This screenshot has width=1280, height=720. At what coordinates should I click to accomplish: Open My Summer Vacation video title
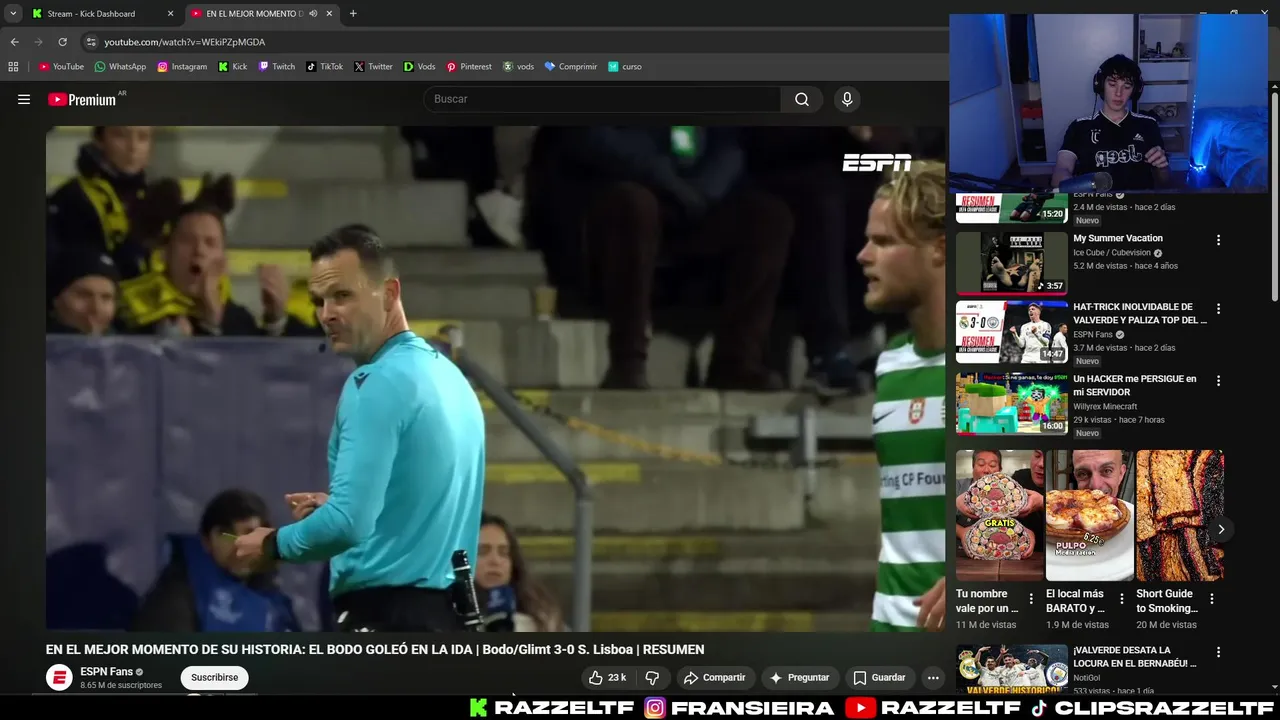pyautogui.click(x=1118, y=238)
